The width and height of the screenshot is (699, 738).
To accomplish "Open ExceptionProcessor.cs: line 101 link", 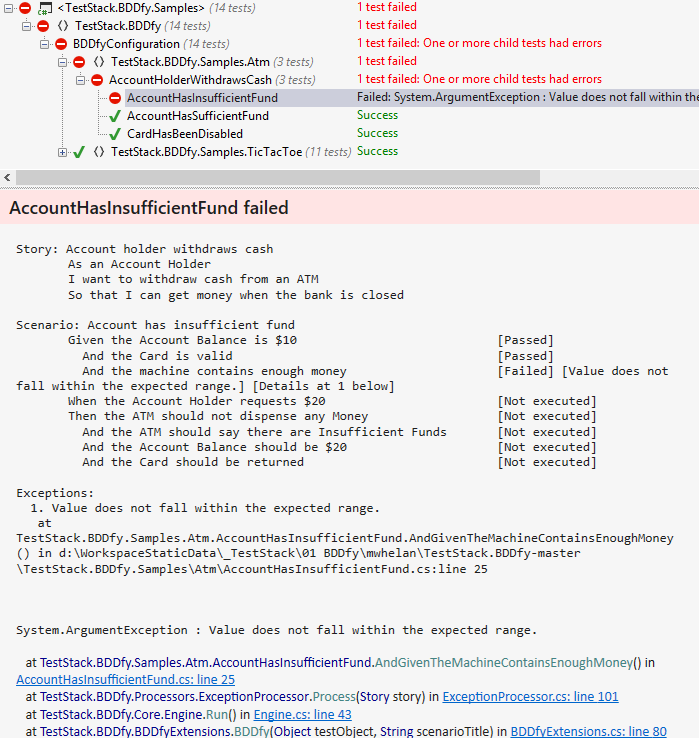I will click(x=530, y=696).
